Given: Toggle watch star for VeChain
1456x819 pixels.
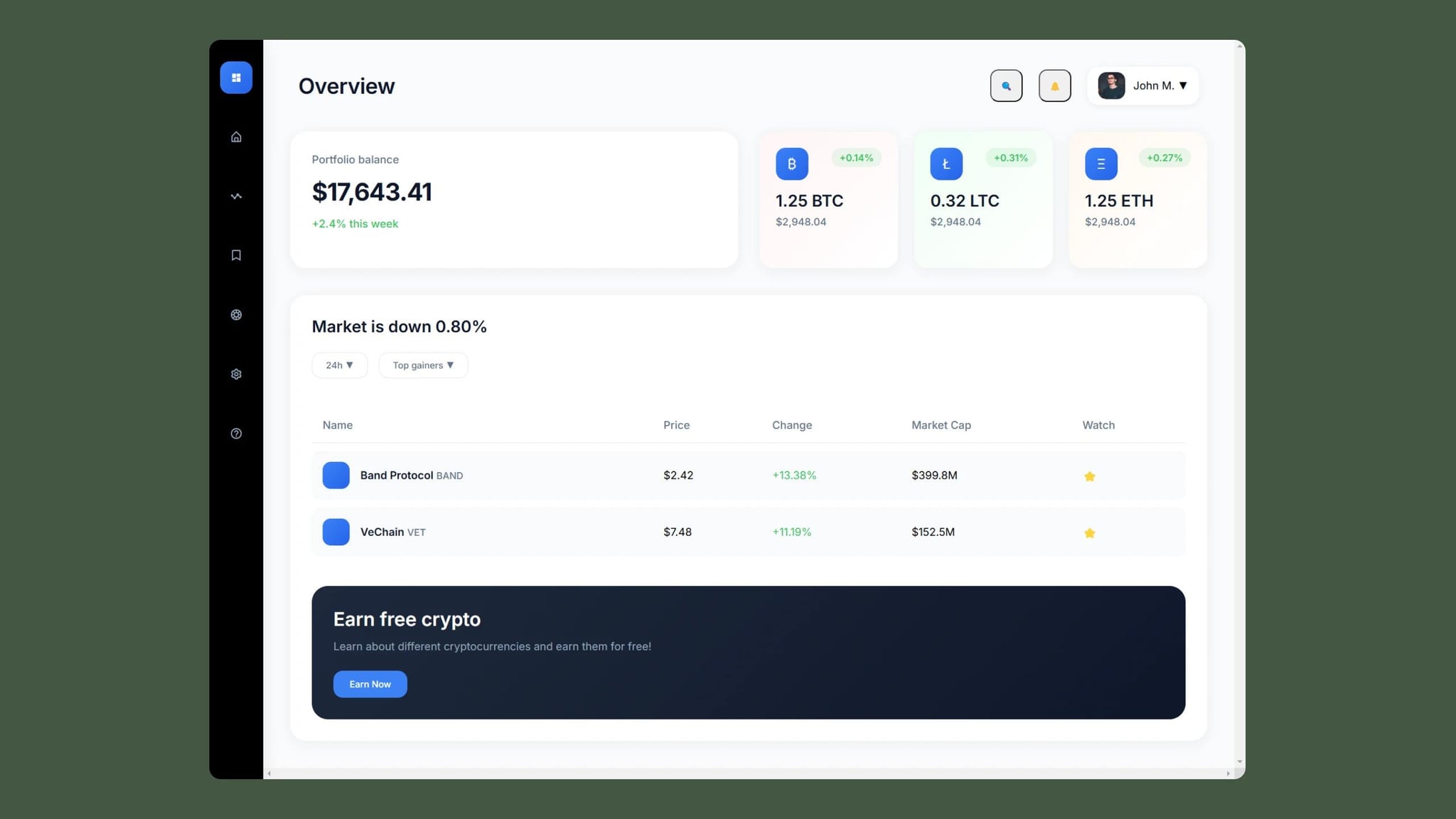Looking at the screenshot, I should [x=1089, y=532].
